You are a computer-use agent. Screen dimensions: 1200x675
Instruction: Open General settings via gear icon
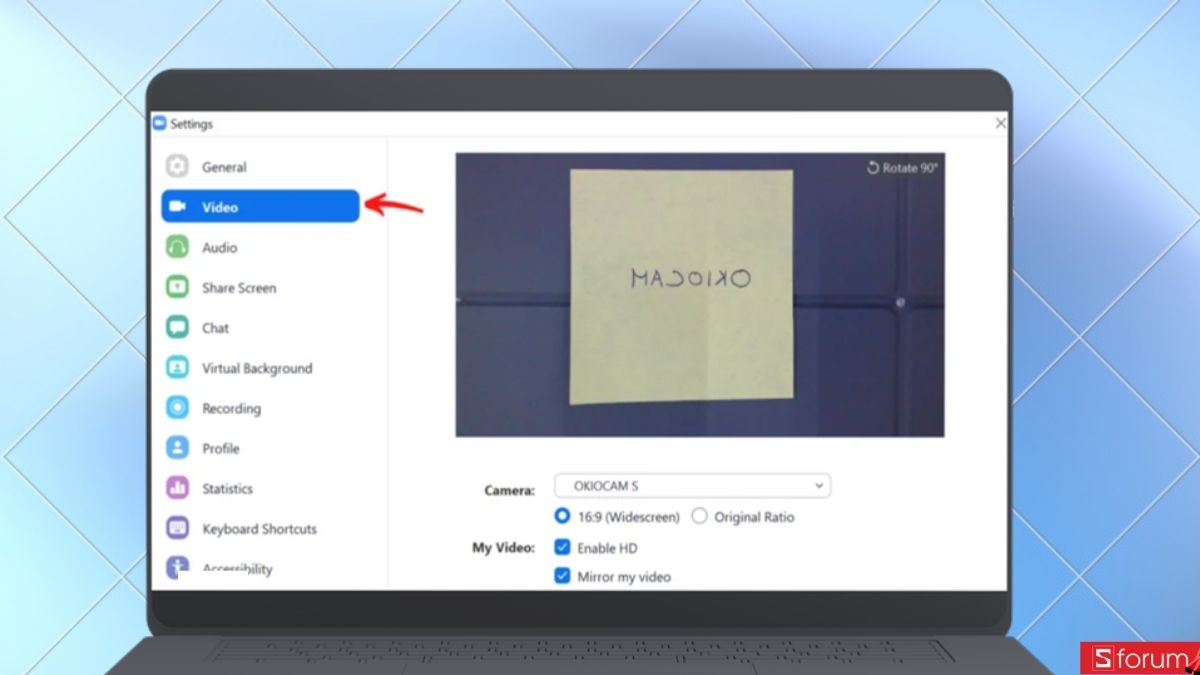pos(177,167)
